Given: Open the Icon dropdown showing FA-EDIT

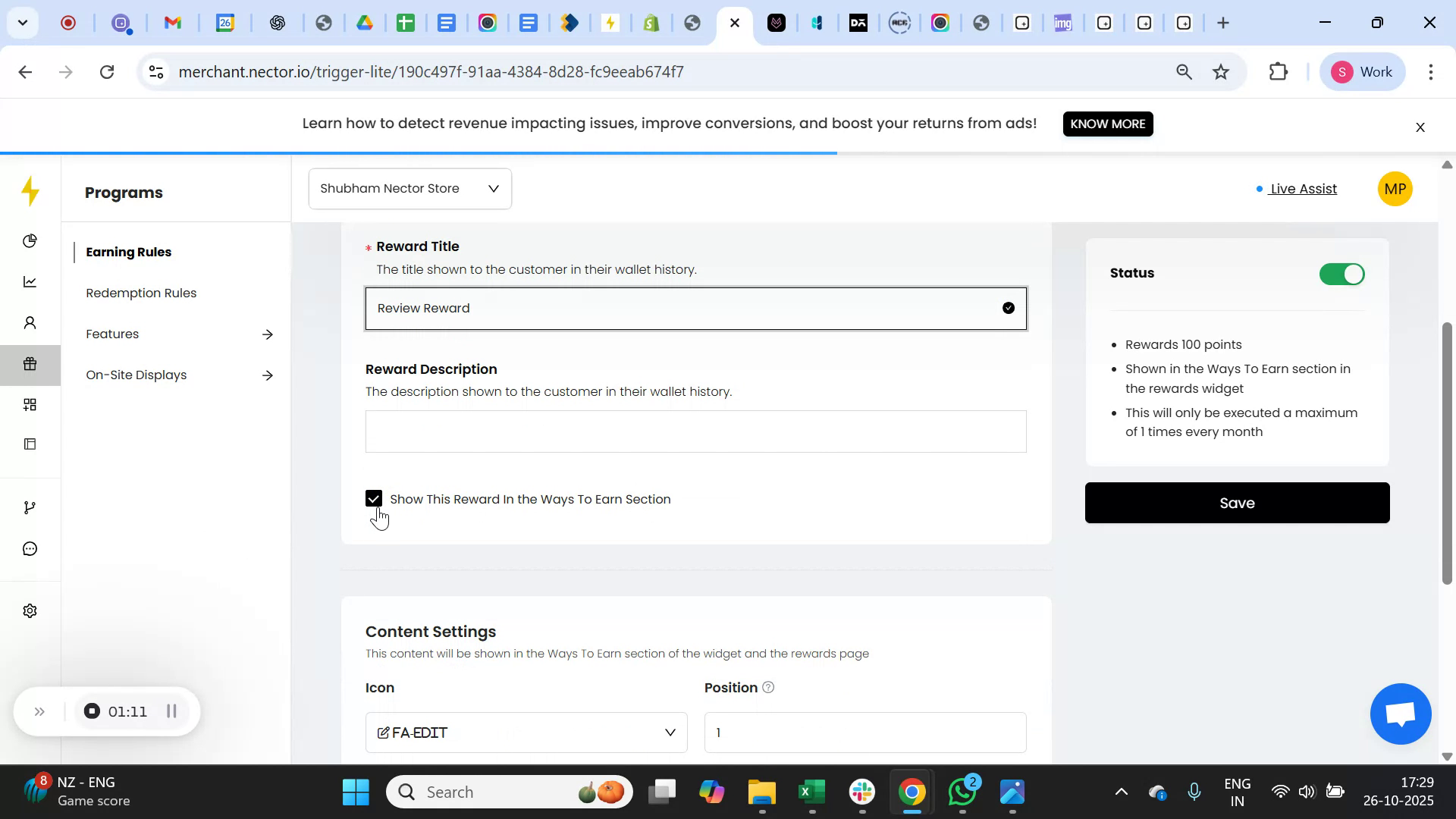Looking at the screenshot, I should (526, 733).
